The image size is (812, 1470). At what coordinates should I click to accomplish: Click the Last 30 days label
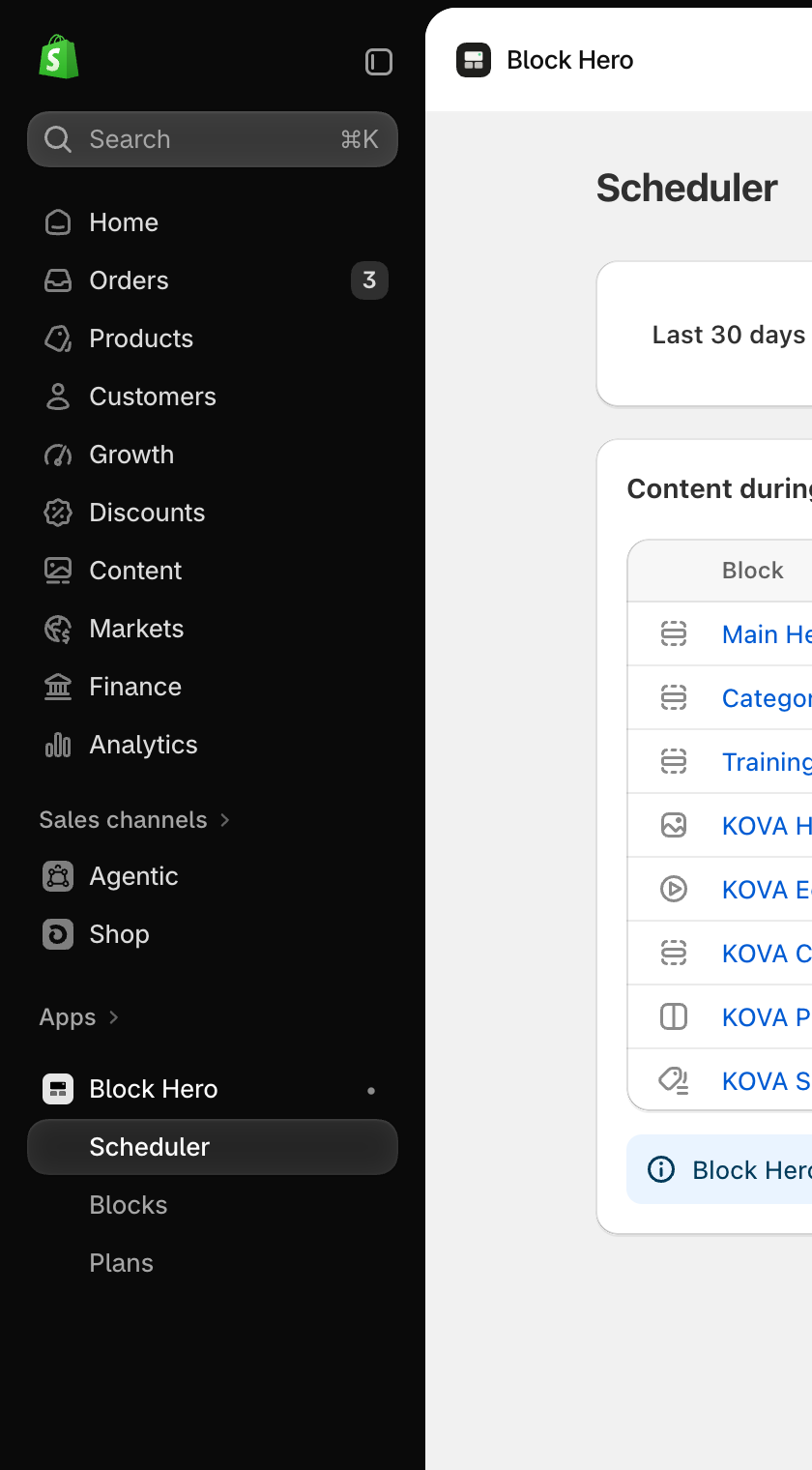[x=729, y=335]
